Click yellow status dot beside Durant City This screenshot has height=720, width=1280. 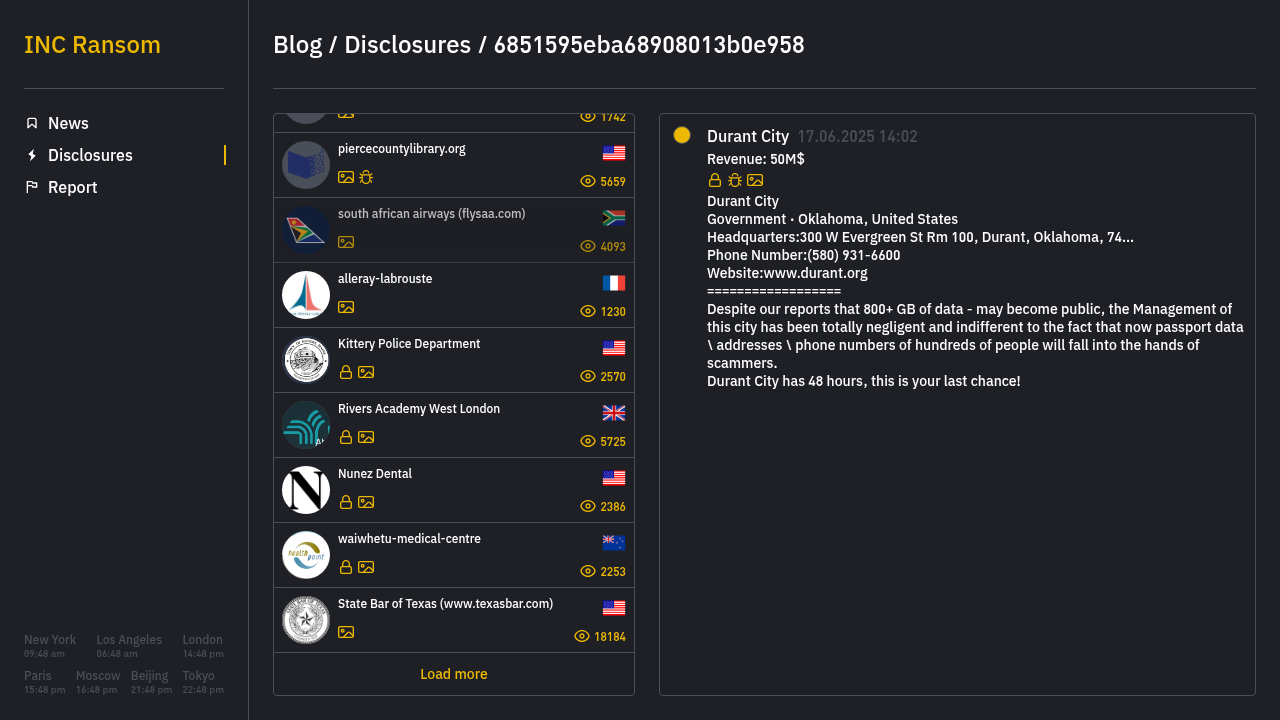click(x=682, y=135)
